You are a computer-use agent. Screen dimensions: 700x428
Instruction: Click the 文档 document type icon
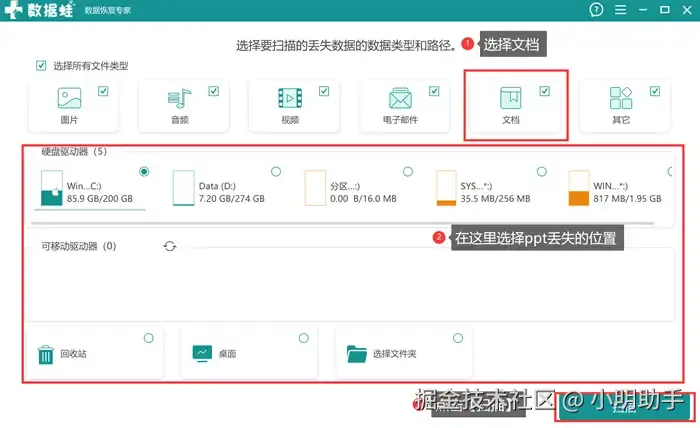510,98
